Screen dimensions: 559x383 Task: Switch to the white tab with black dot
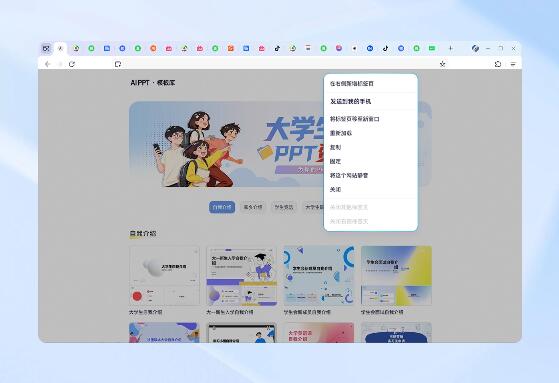(354, 48)
